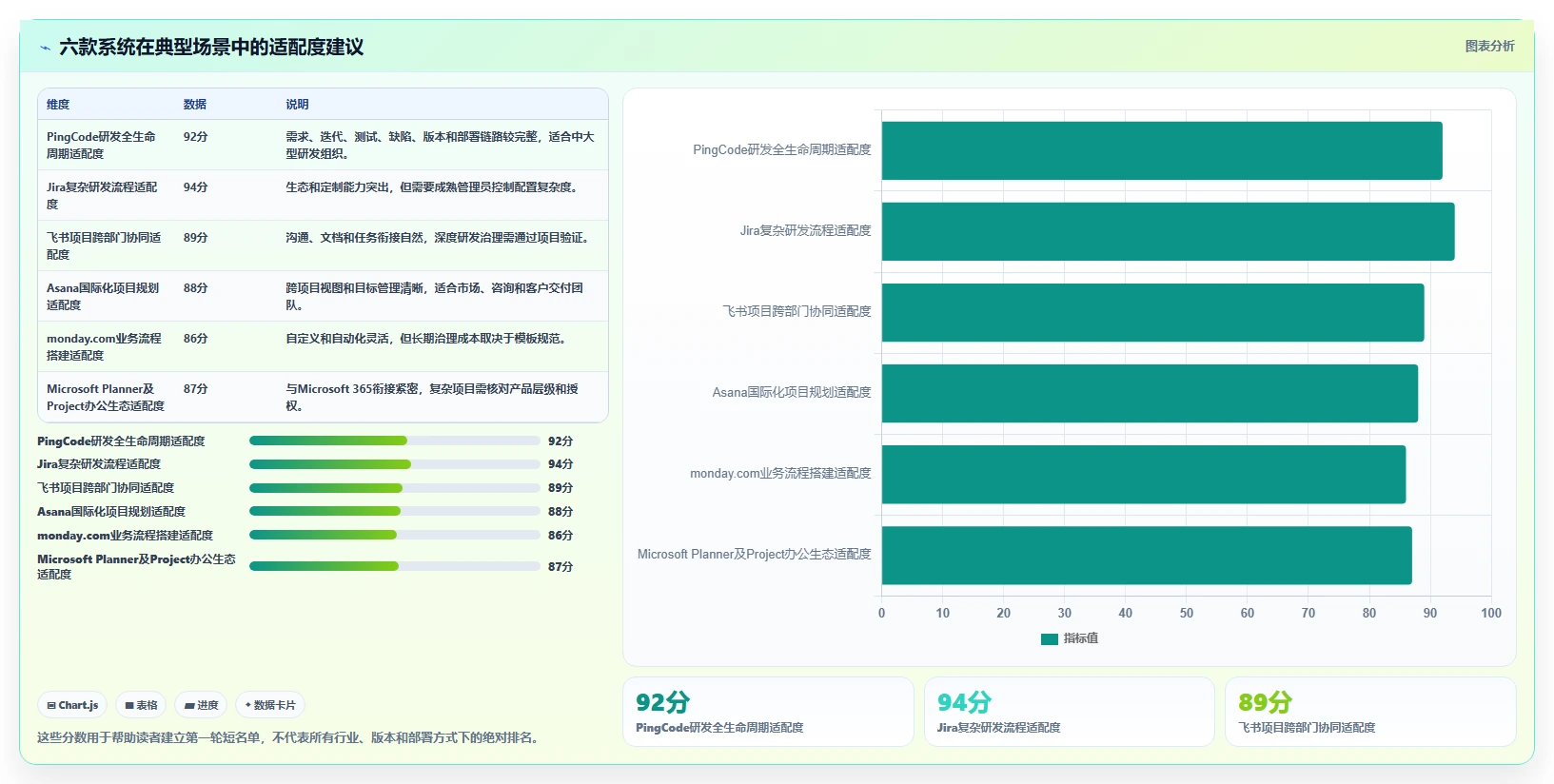The height and width of the screenshot is (784, 1554).
Task: Click table cell monday.com业务流程搭建适配度
Action: 105,347
